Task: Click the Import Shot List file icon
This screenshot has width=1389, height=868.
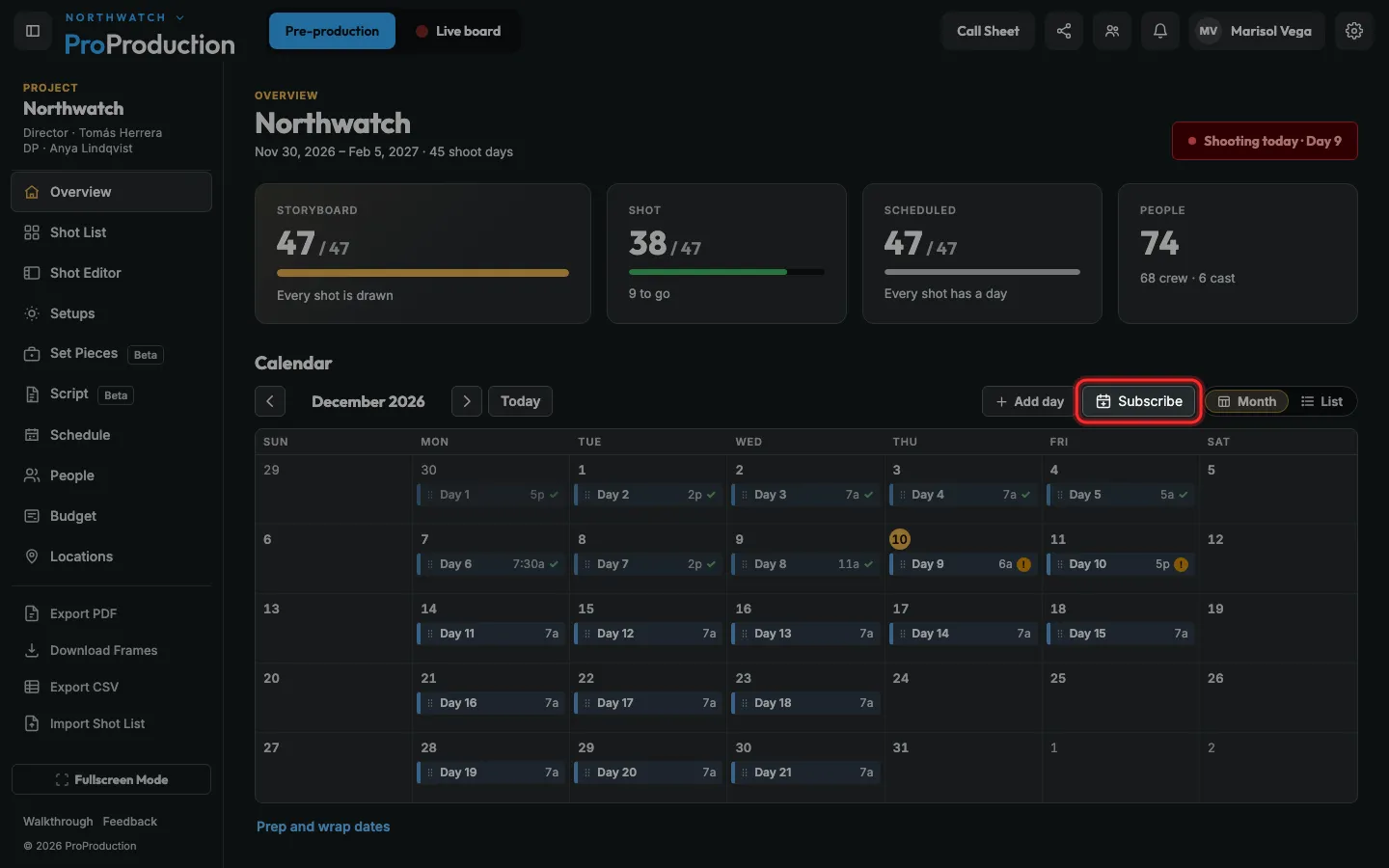Action: [x=32, y=723]
